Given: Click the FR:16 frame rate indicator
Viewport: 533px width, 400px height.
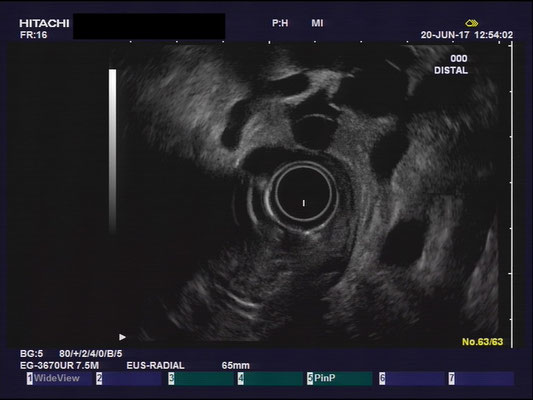Looking at the screenshot, I should tap(33, 35).
